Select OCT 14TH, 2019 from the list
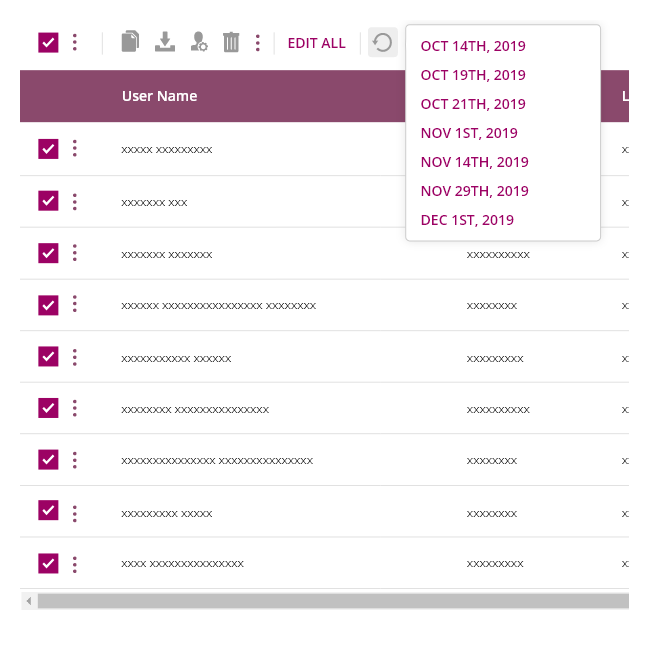The width and height of the screenshot is (646, 646). [473, 46]
